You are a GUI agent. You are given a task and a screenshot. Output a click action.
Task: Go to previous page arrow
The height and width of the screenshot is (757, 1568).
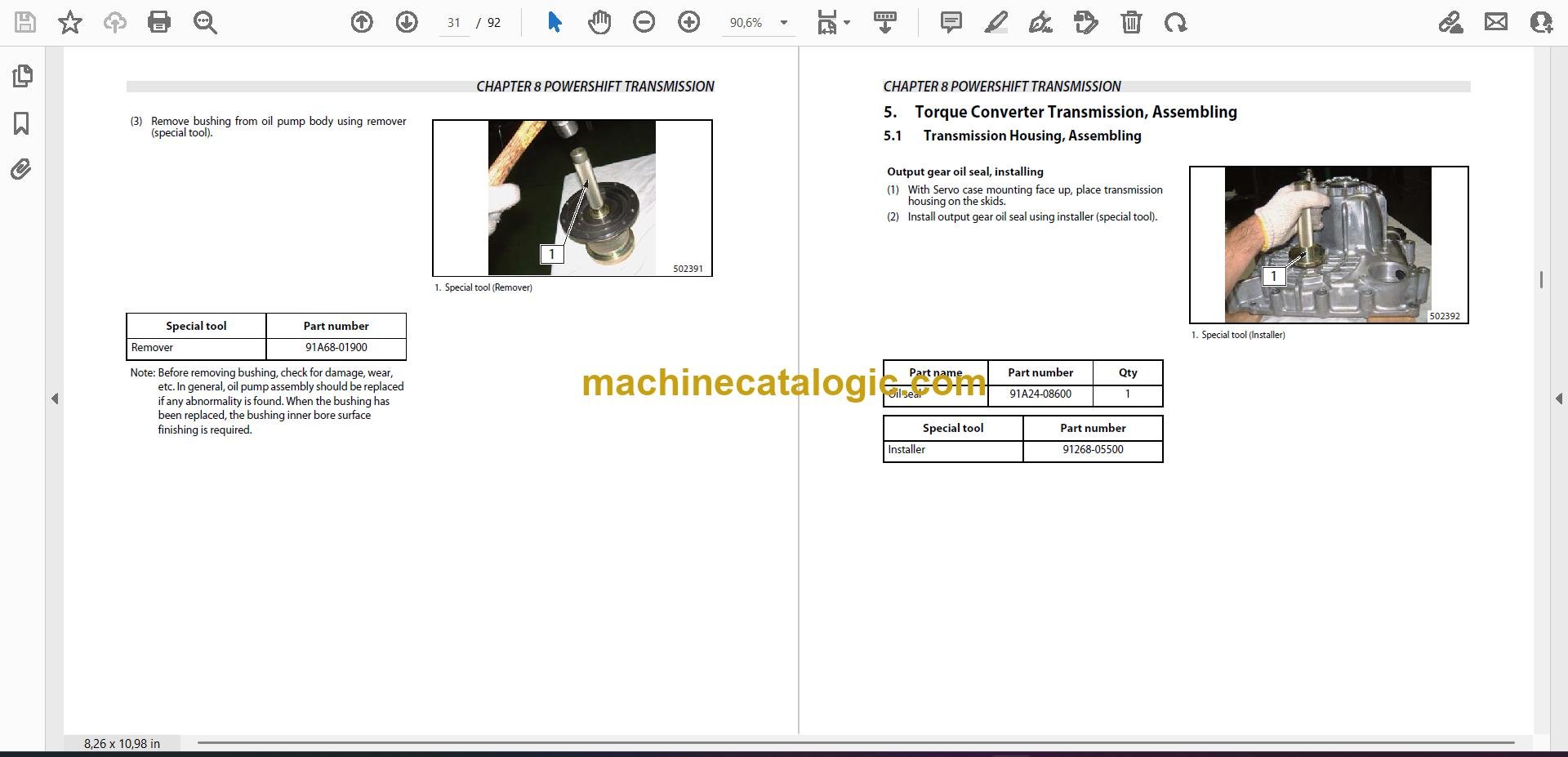(x=362, y=22)
